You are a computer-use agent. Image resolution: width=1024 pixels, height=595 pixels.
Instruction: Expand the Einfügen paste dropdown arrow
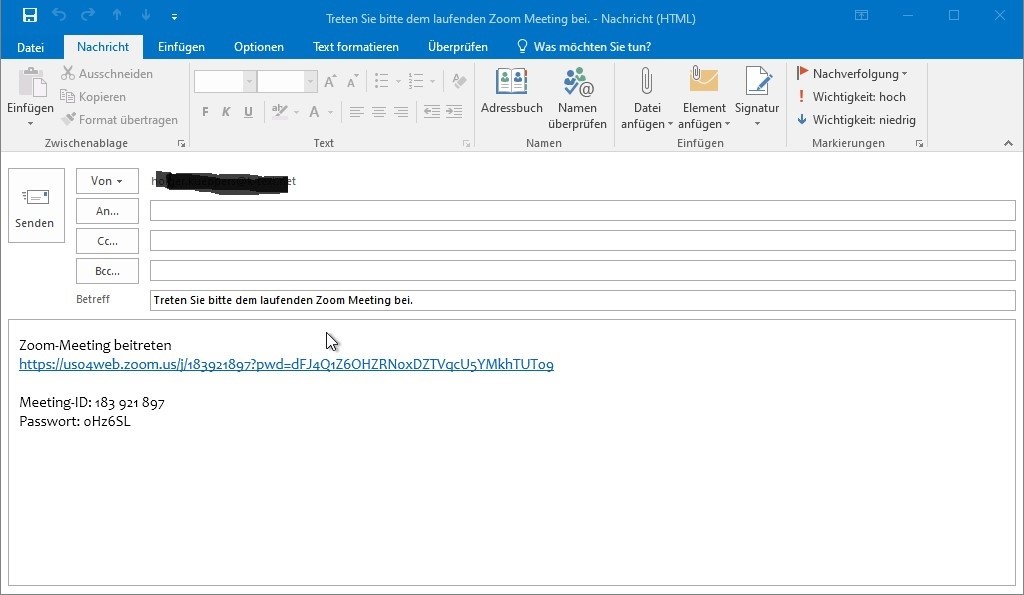(30, 123)
